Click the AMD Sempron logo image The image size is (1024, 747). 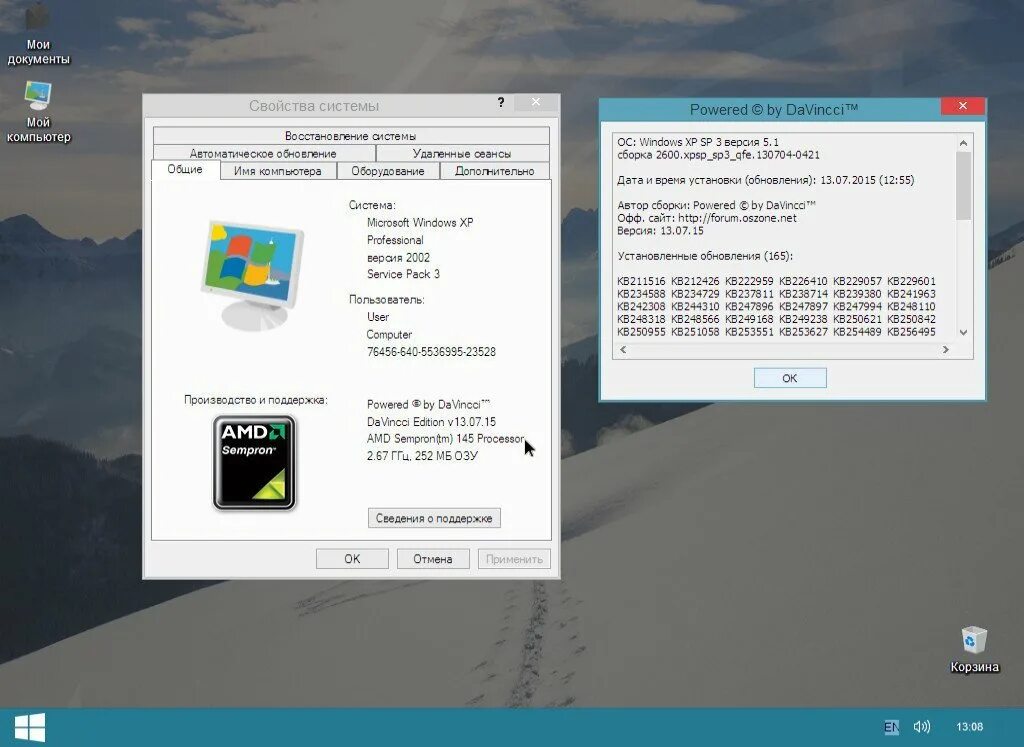click(x=254, y=463)
